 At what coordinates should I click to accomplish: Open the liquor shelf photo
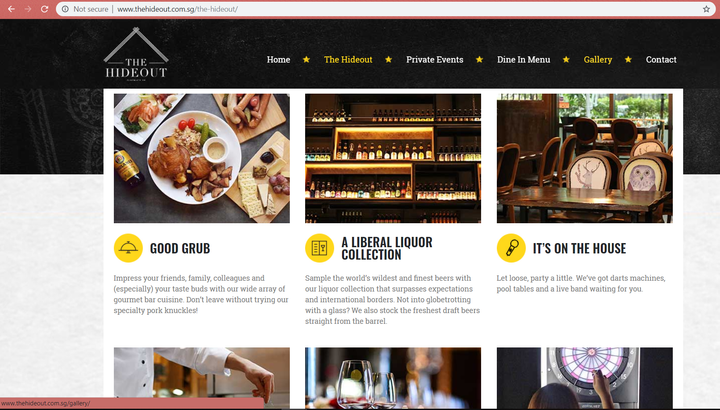pyautogui.click(x=393, y=158)
